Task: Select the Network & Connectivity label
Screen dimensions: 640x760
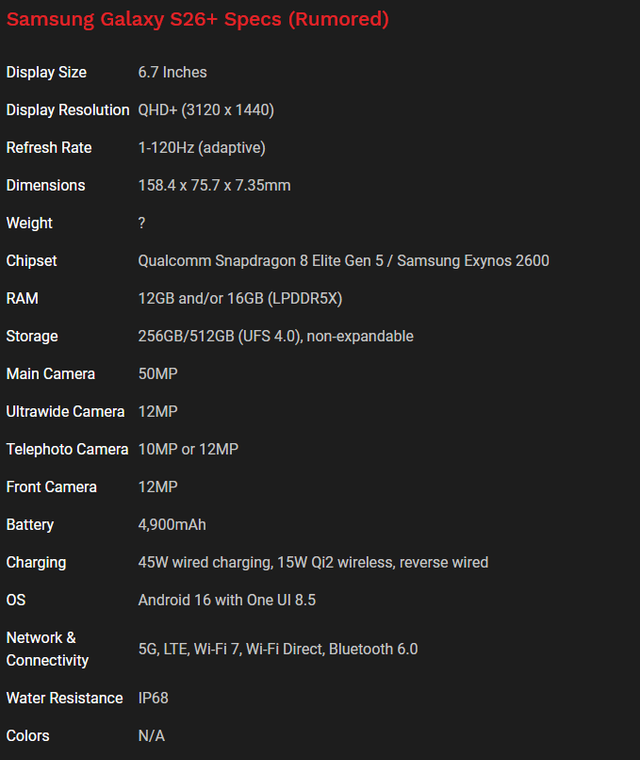Action: click(47, 649)
